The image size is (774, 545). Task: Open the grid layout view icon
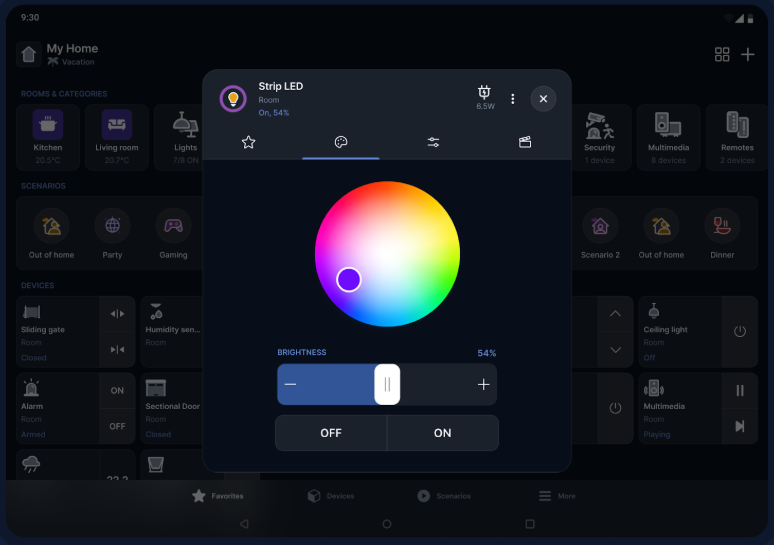[x=722, y=54]
